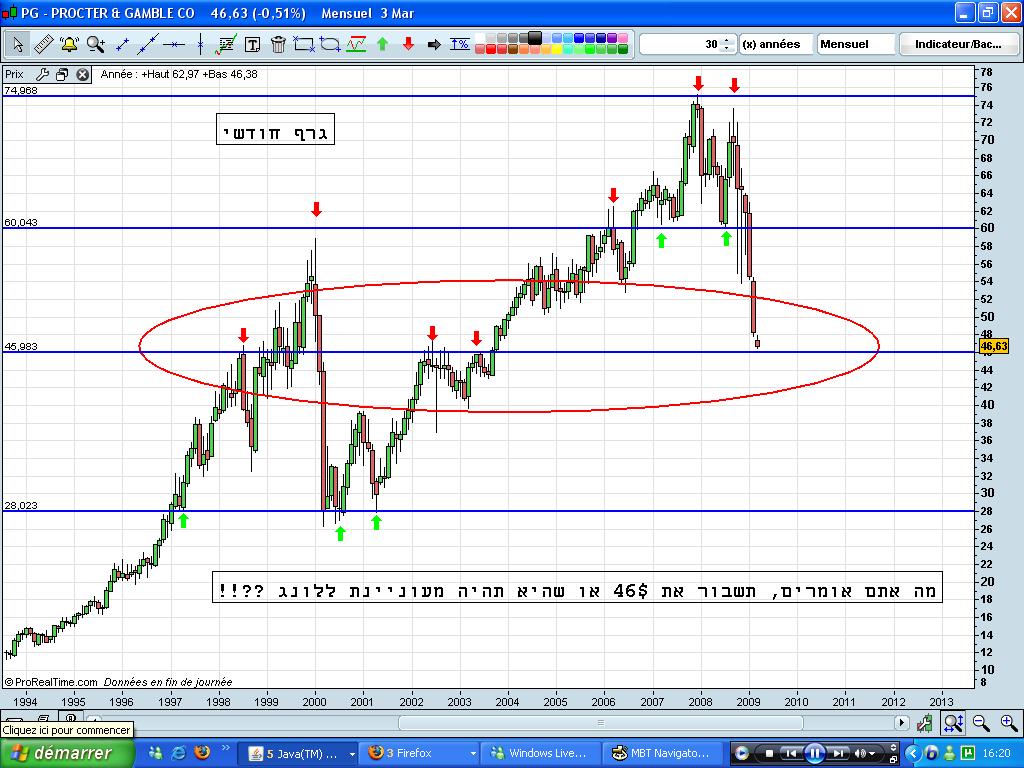Select the text annotation tool
The width and height of the screenshot is (1024, 768).
tap(252, 44)
